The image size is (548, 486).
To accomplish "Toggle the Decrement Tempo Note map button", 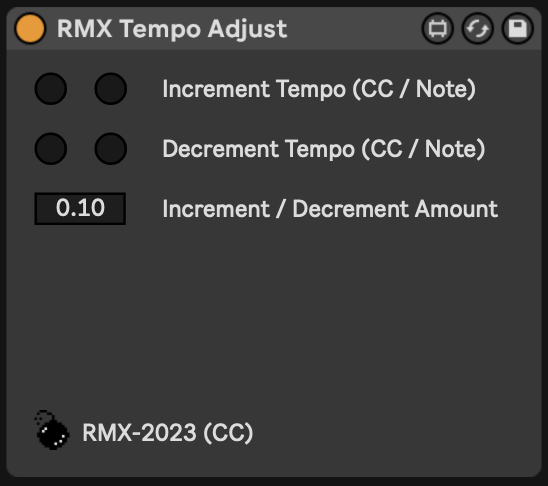I will click(111, 148).
